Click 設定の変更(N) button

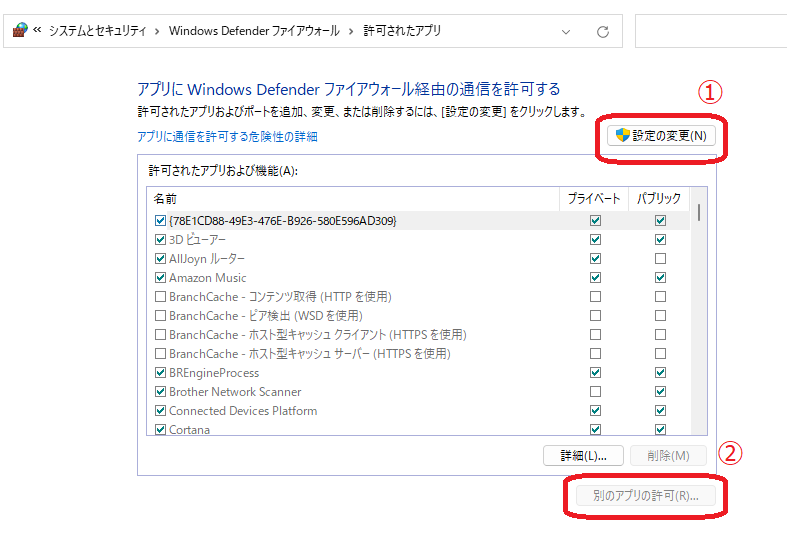(x=661, y=135)
